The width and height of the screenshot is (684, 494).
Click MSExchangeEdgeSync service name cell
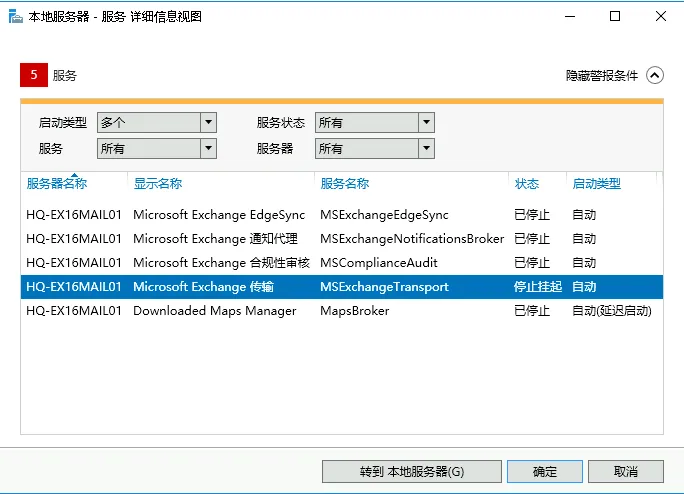click(384, 215)
